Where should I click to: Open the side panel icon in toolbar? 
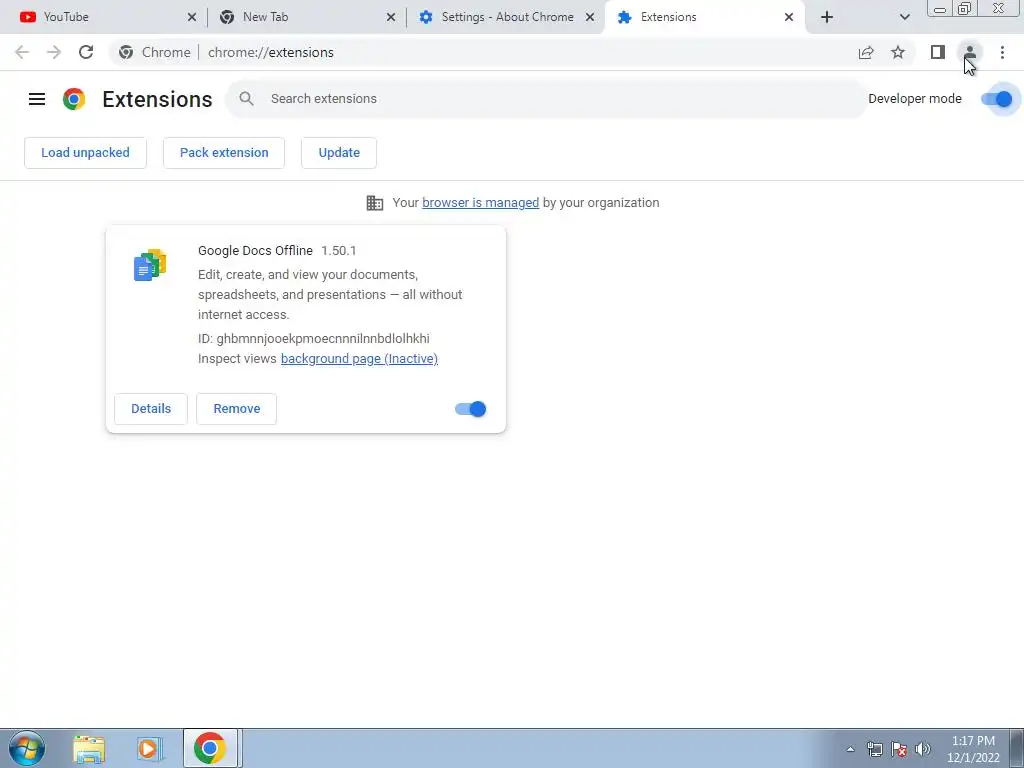pos(938,52)
